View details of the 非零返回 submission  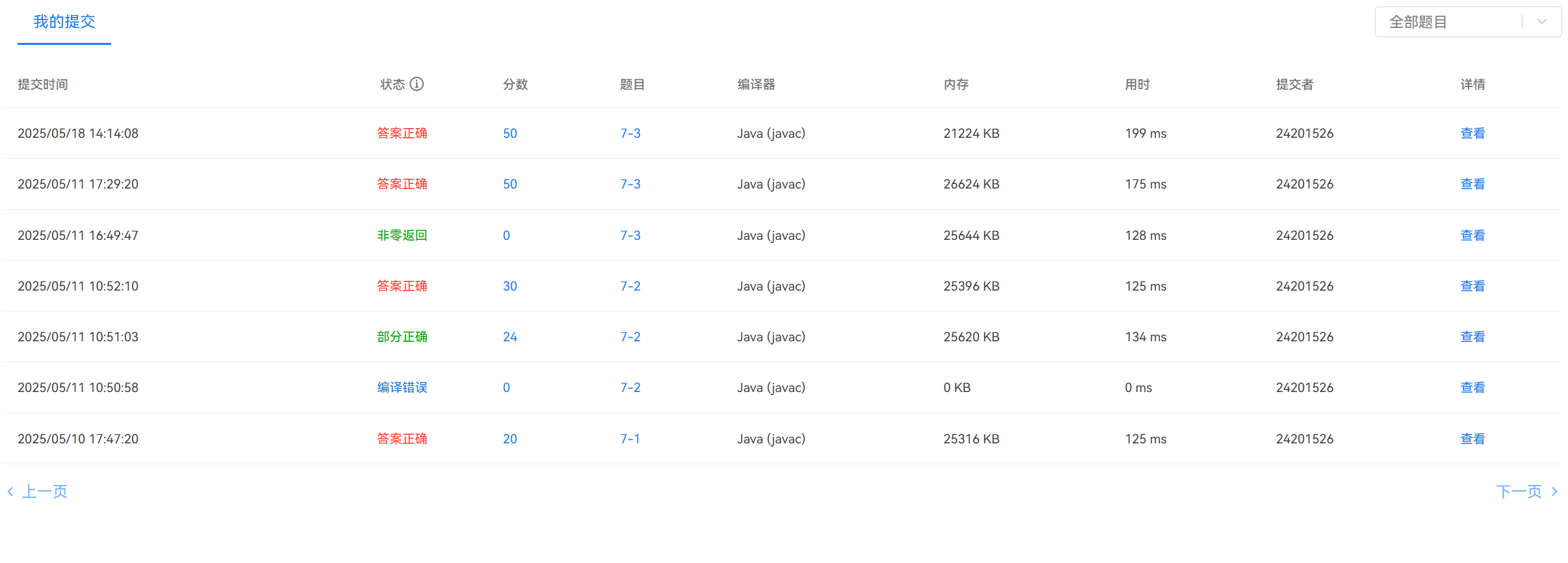(1472, 235)
